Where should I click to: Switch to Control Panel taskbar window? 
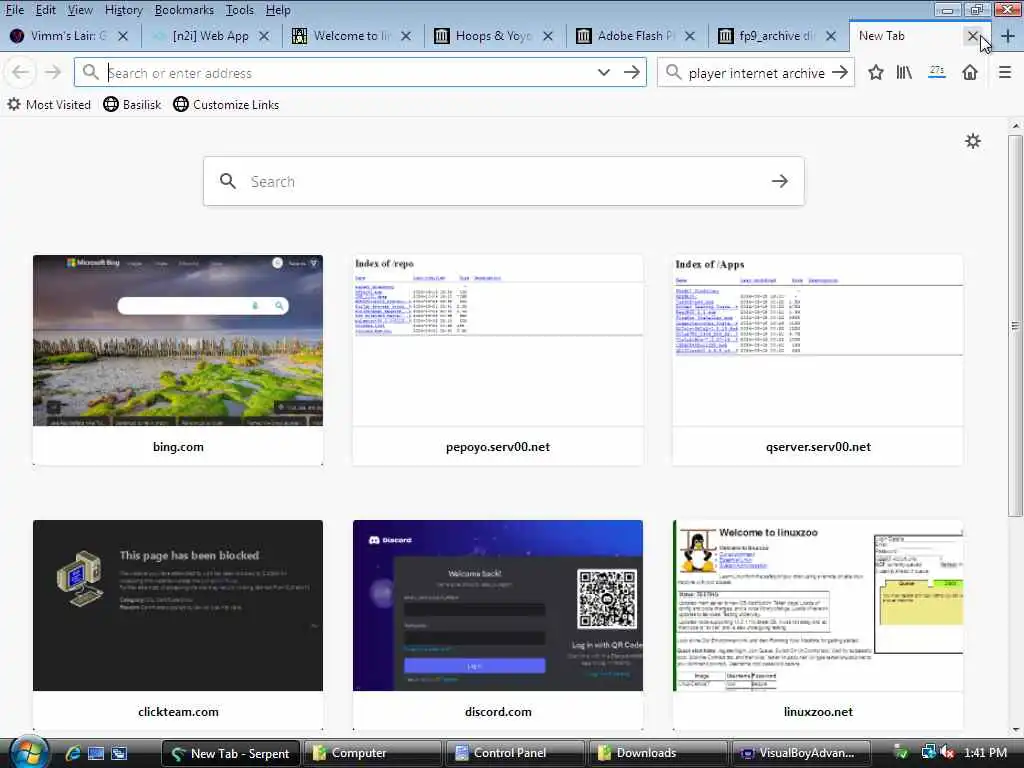tap(516, 753)
